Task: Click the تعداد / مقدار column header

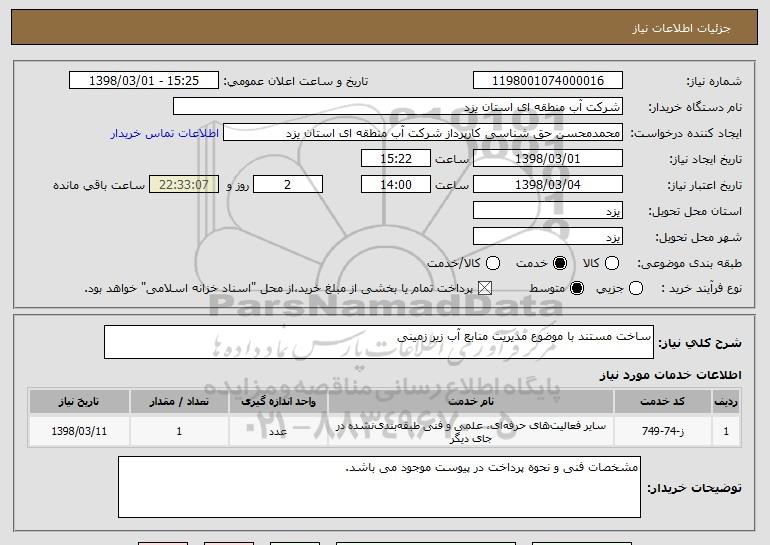Action: (179, 402)
